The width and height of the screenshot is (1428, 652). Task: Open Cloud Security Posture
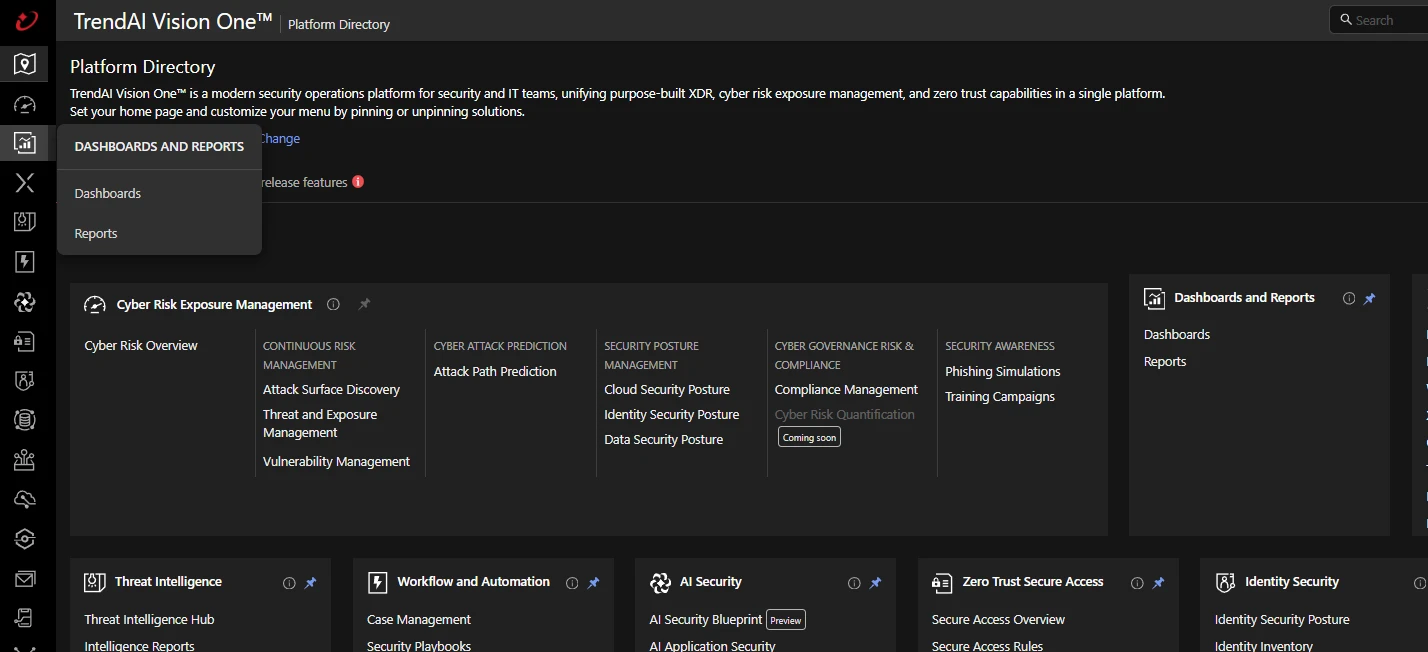(x=667, y=389)
